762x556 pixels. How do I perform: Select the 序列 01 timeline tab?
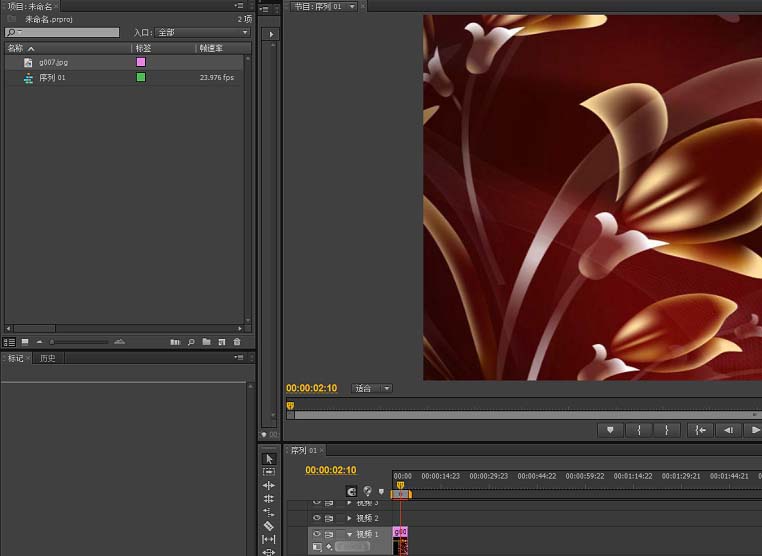coord(304,451)
